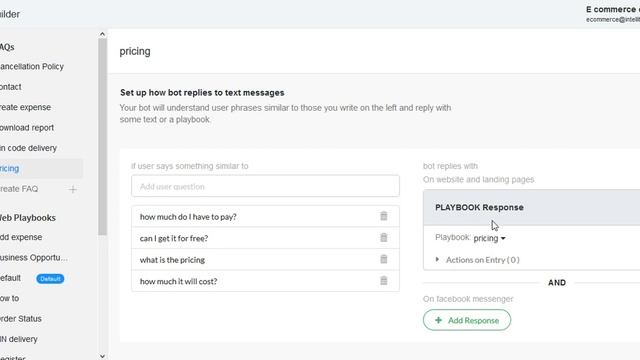
Task: Click the Web Playbooks section heading
Action: (28, 218)
